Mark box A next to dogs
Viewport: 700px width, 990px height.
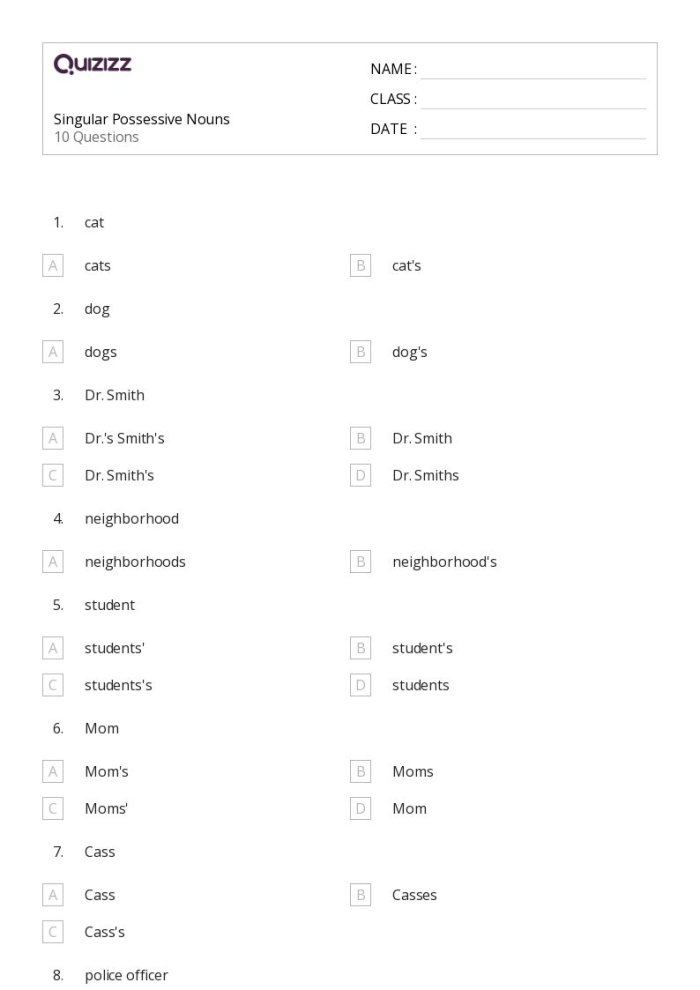[53, 352]
